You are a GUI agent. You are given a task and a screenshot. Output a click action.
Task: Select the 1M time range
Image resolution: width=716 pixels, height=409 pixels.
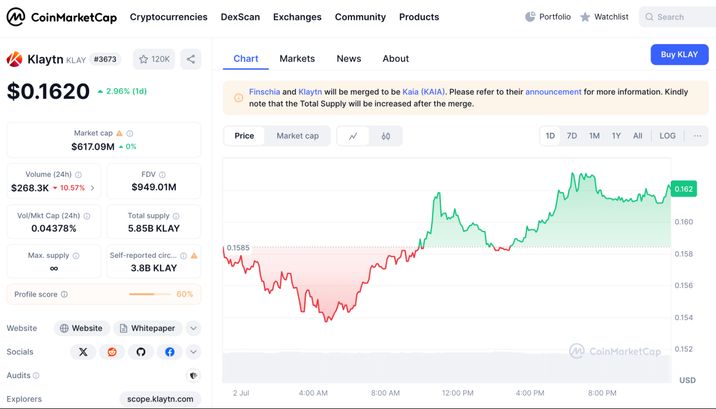594,136
